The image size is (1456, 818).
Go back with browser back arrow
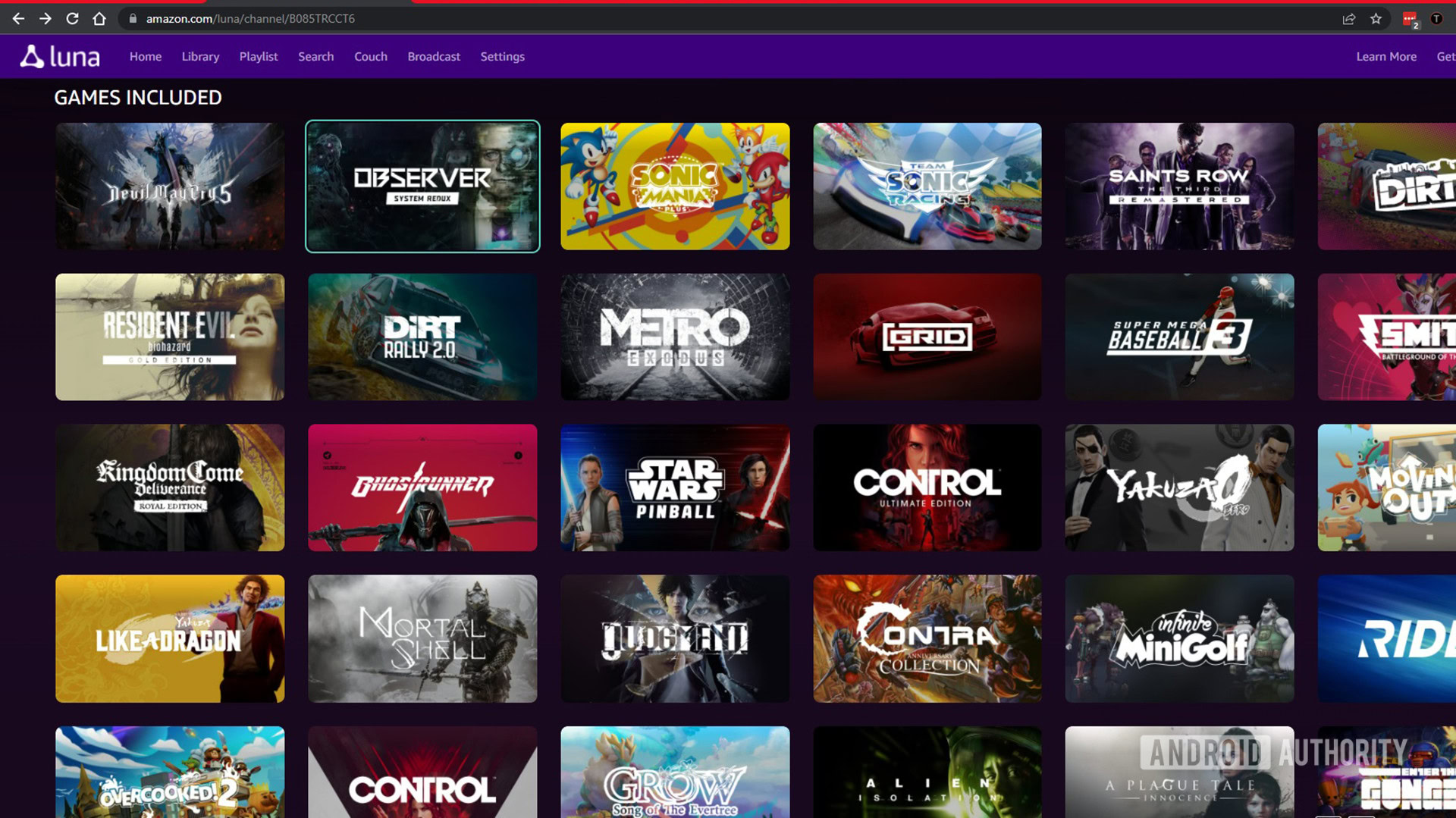(18, 19)
